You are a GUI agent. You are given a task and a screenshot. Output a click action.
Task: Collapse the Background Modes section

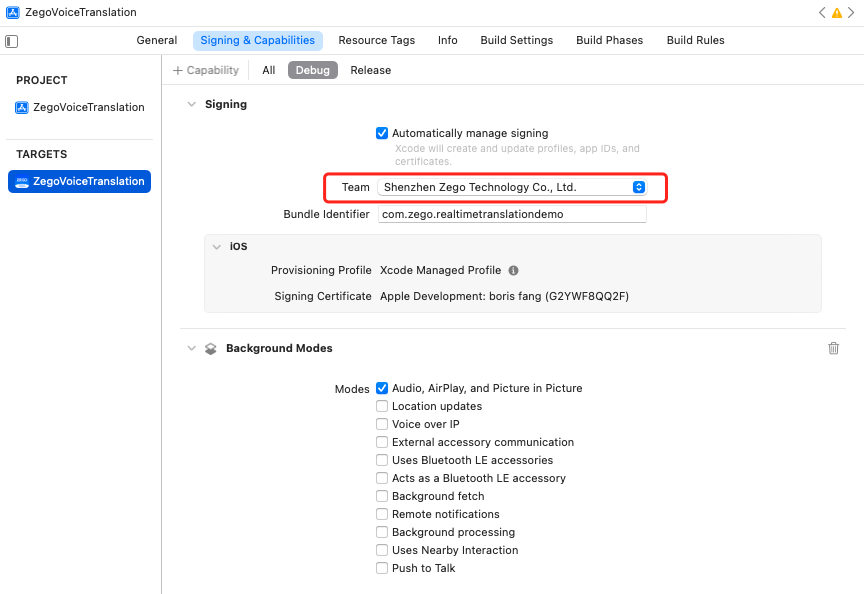192,348
